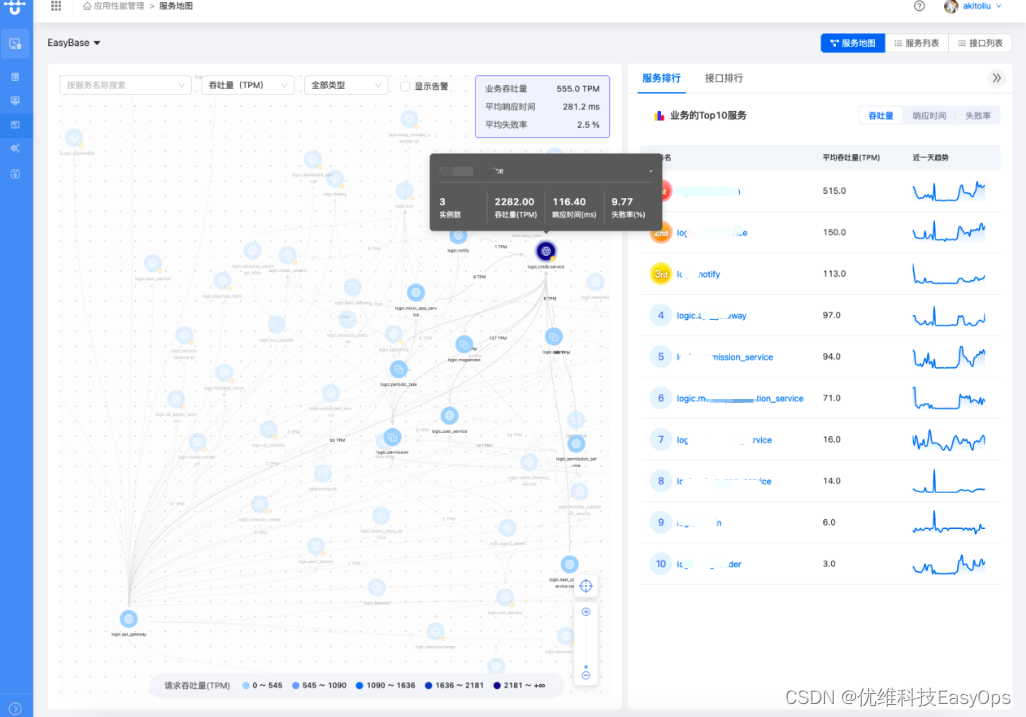1026x717 pixels.
Task: Select the logic.user_service node
Action: 450,416
